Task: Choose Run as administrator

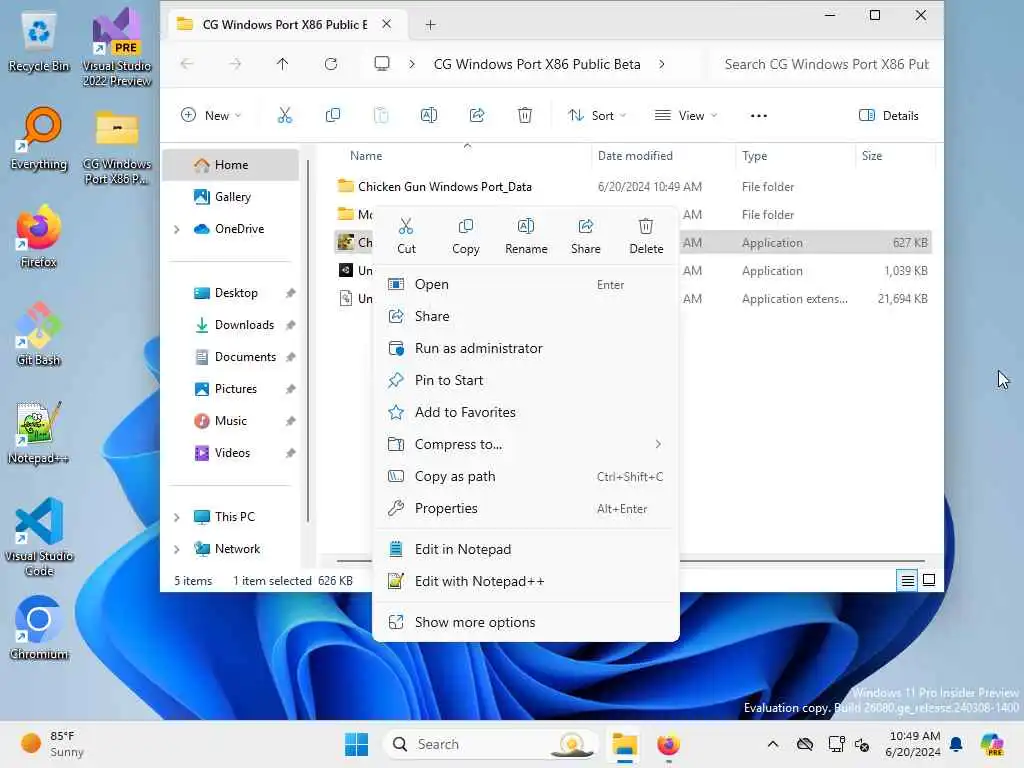Action: [526, 349]
